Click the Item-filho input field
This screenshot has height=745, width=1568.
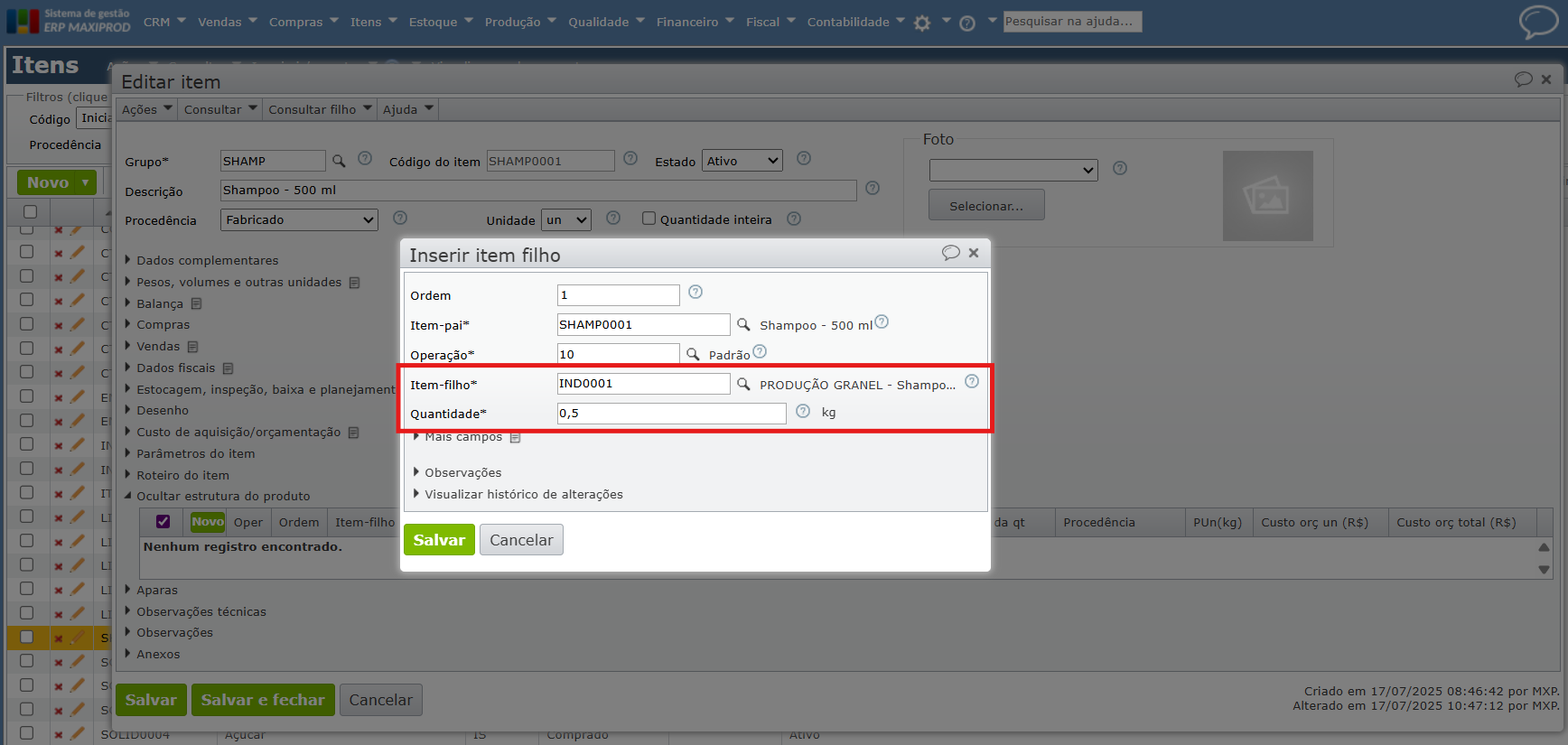pyautogui.click(x=643, y=384)
